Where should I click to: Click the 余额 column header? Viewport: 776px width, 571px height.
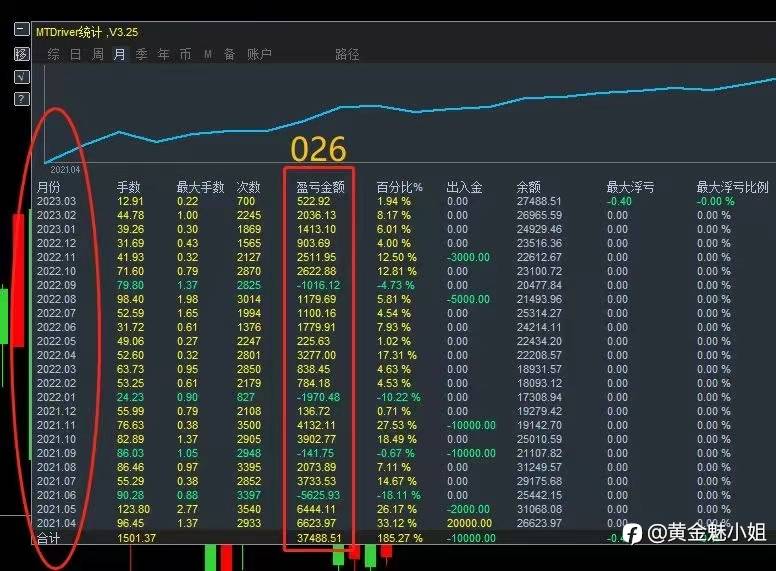pyautogui.click(x=529, y=187)
